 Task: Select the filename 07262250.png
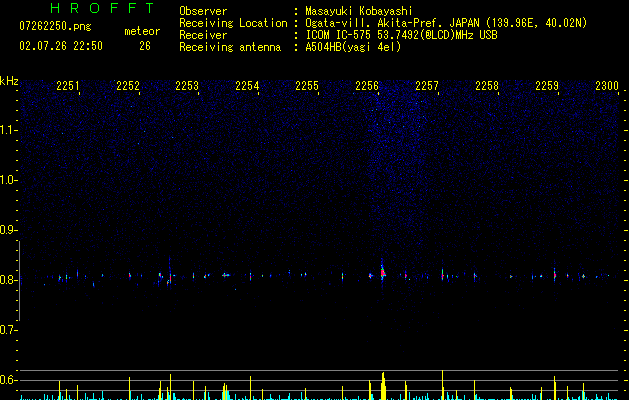coord(55,26)
